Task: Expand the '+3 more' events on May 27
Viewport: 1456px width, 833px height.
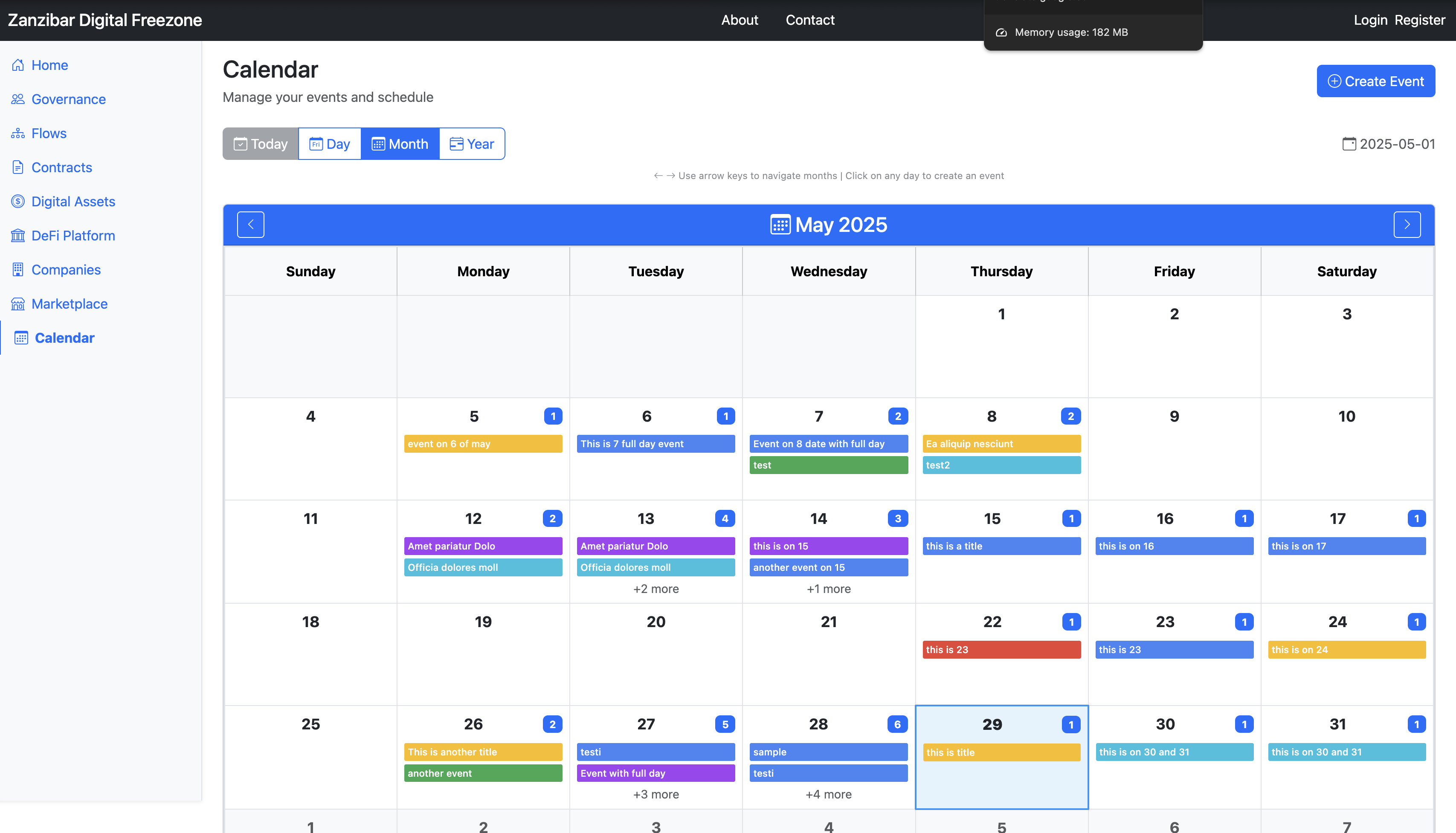Action: [656, 794]
